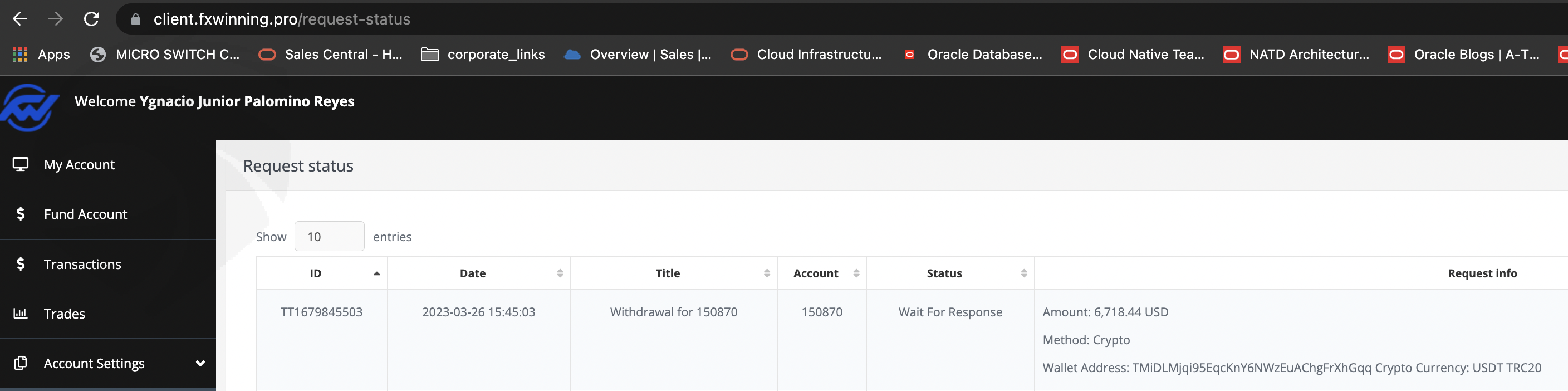The width and height of the screenshot is (1568, 391).
Task: Open the Show entries count dropdown
Action: pyautogui.click(x=329, y=236)
